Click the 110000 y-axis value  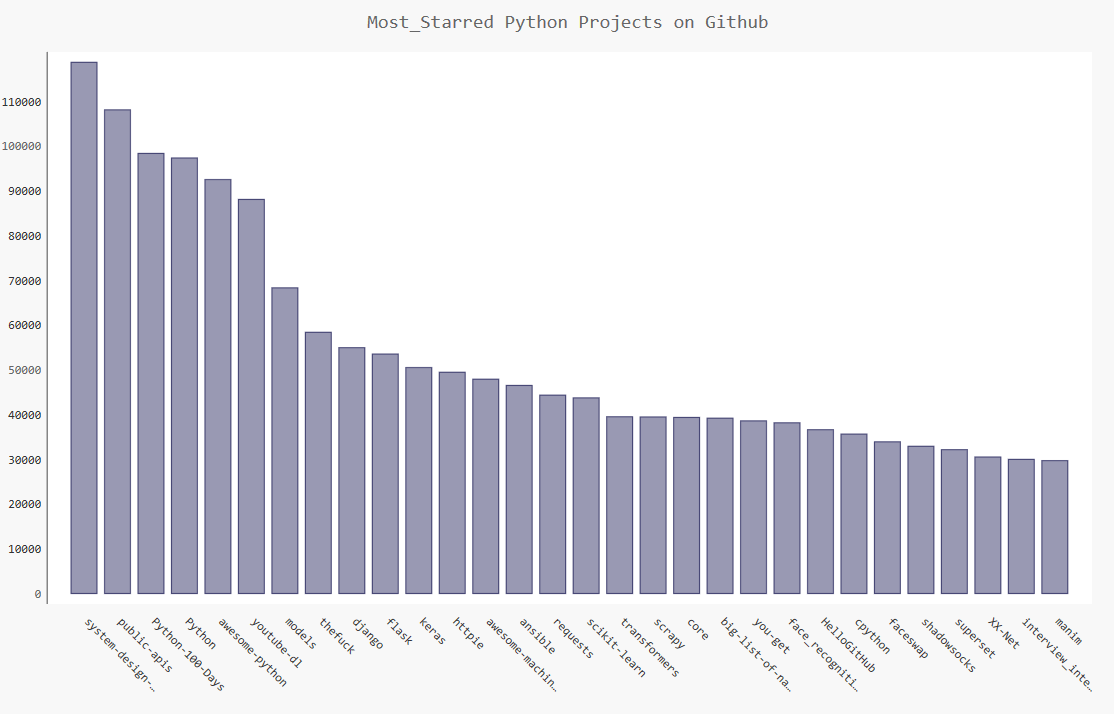click(x=21, y=102)
